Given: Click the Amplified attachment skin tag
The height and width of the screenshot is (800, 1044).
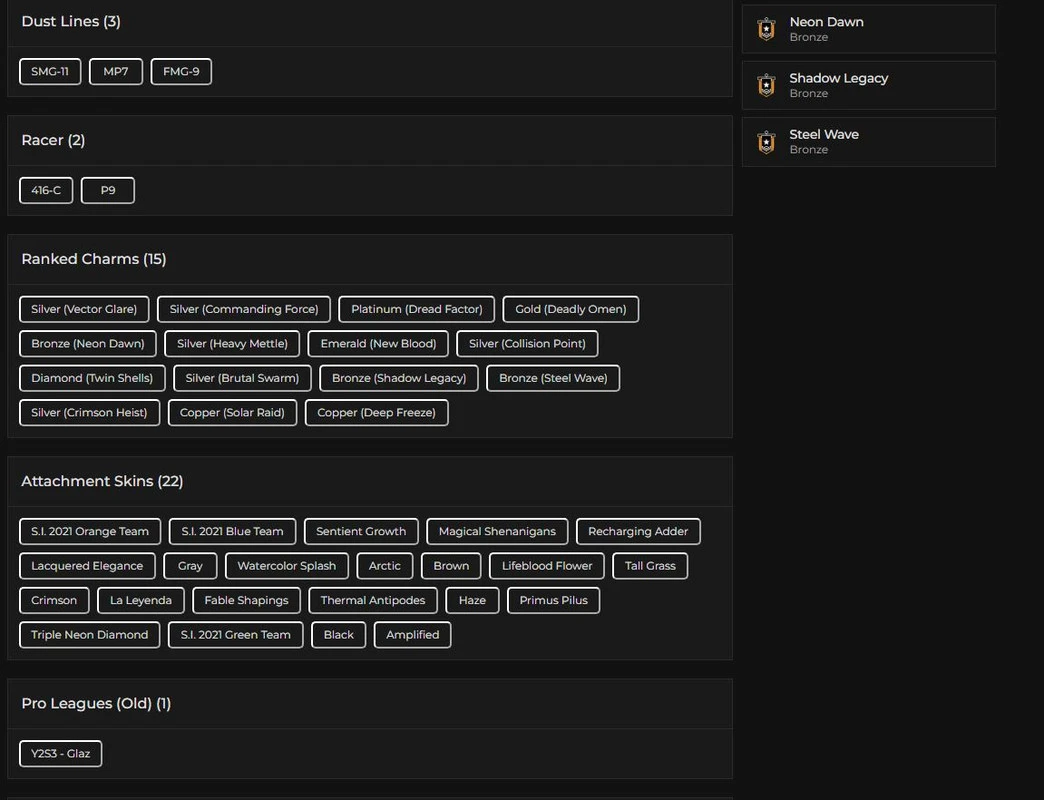Looking at the screenshot, I should click(412, 634).
